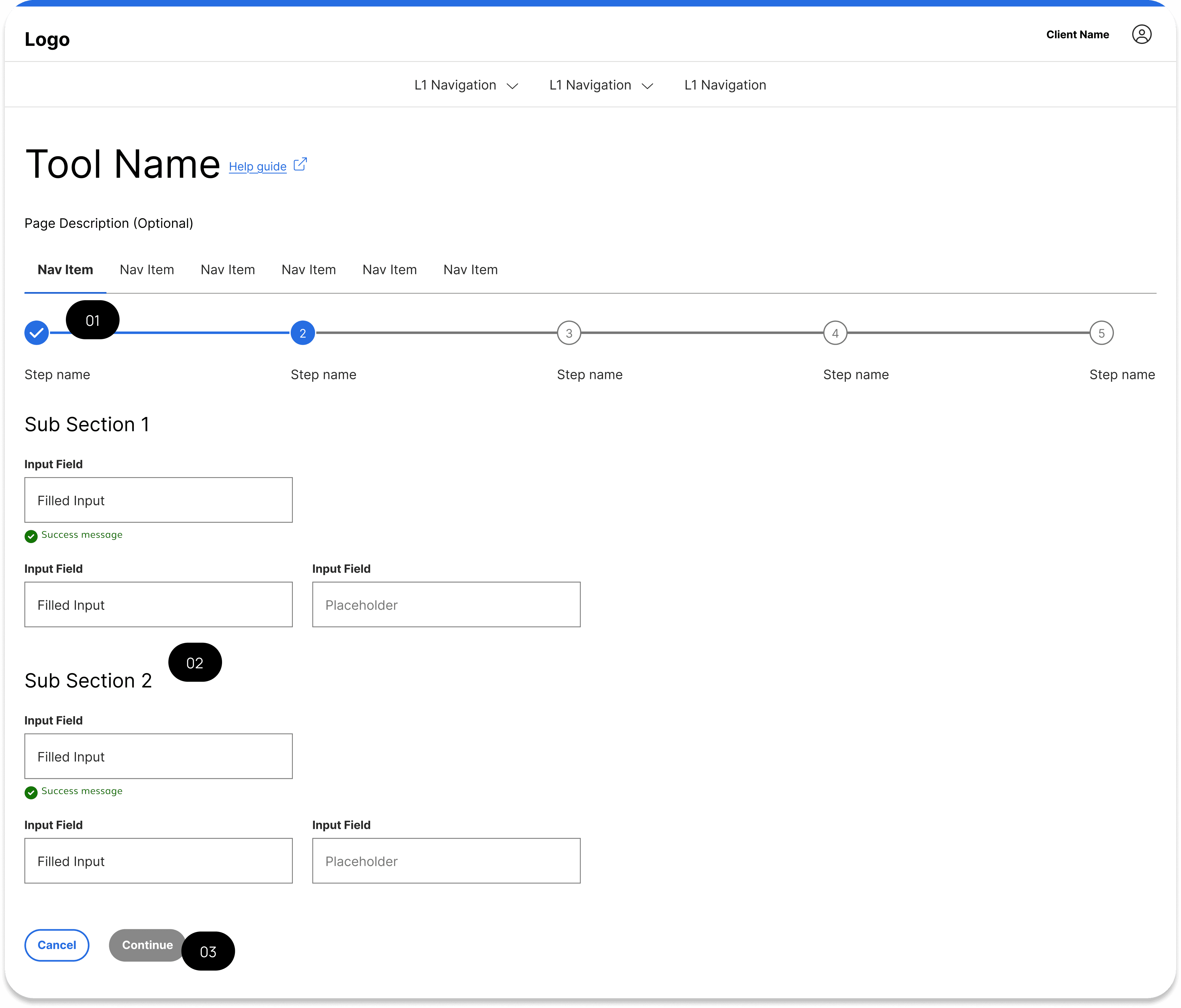1181x1008 pixels.
Task: Open the user profile icon
Action: click(x=1141, y=35)
